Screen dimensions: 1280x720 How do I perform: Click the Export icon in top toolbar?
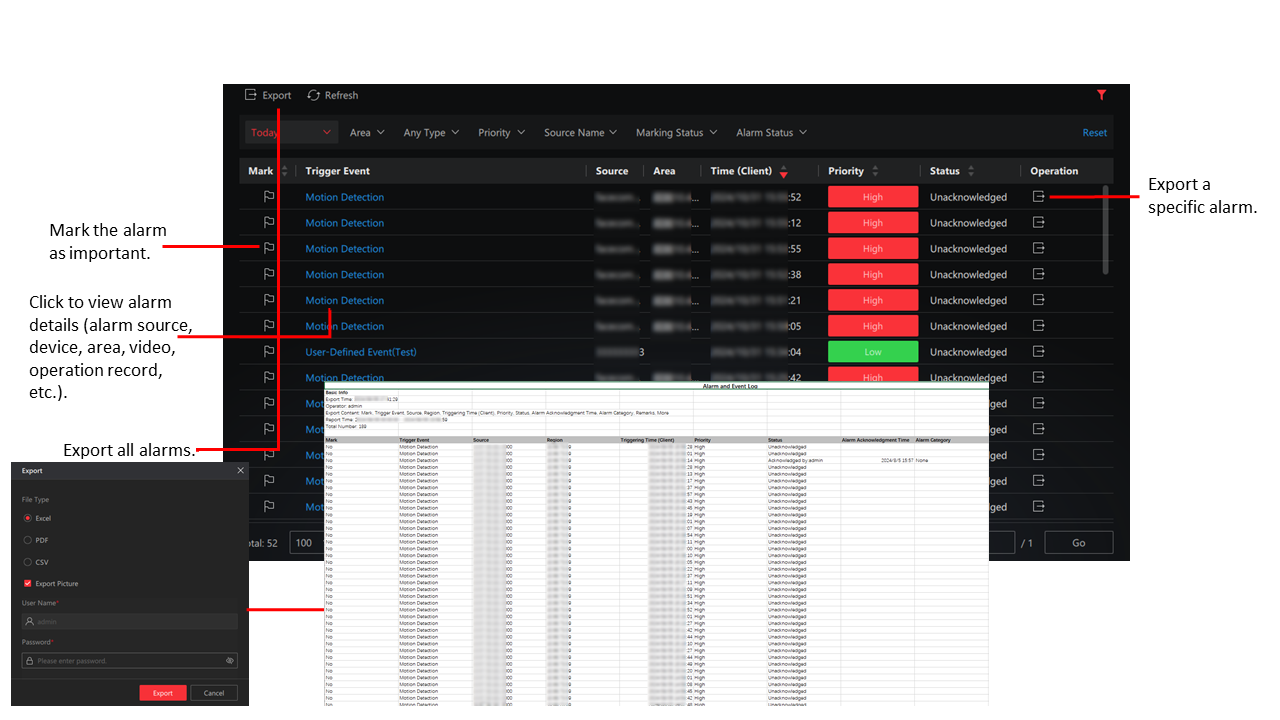point(251,95)
